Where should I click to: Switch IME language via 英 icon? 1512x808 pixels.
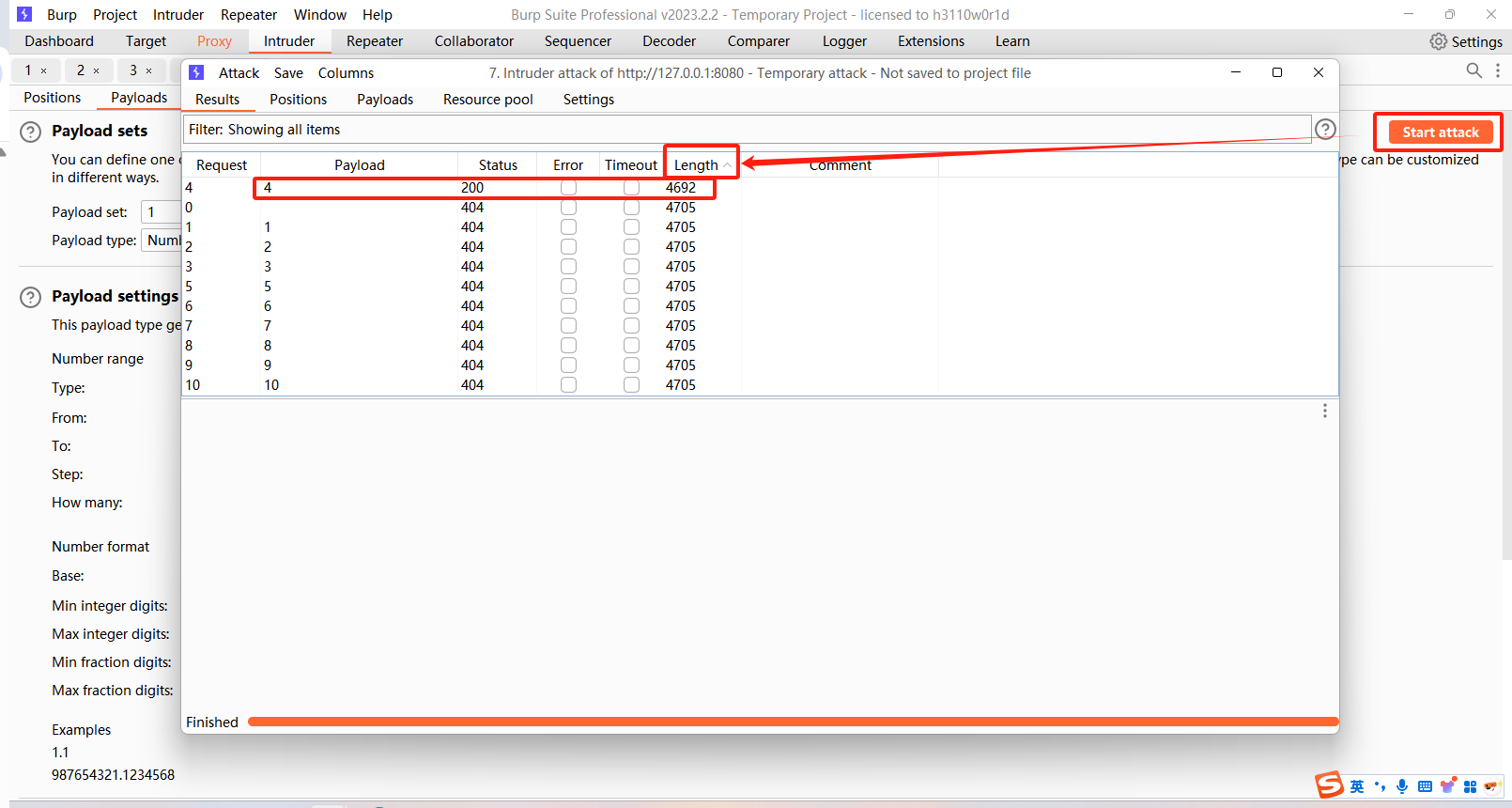click(x=1357, y=786)
